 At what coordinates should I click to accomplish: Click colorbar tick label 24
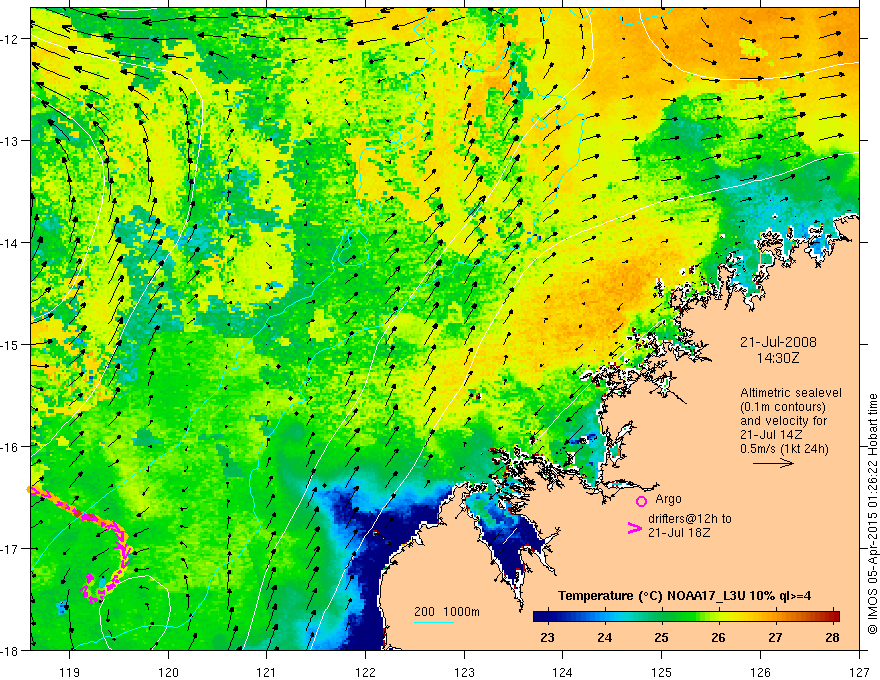pos(604,637)
